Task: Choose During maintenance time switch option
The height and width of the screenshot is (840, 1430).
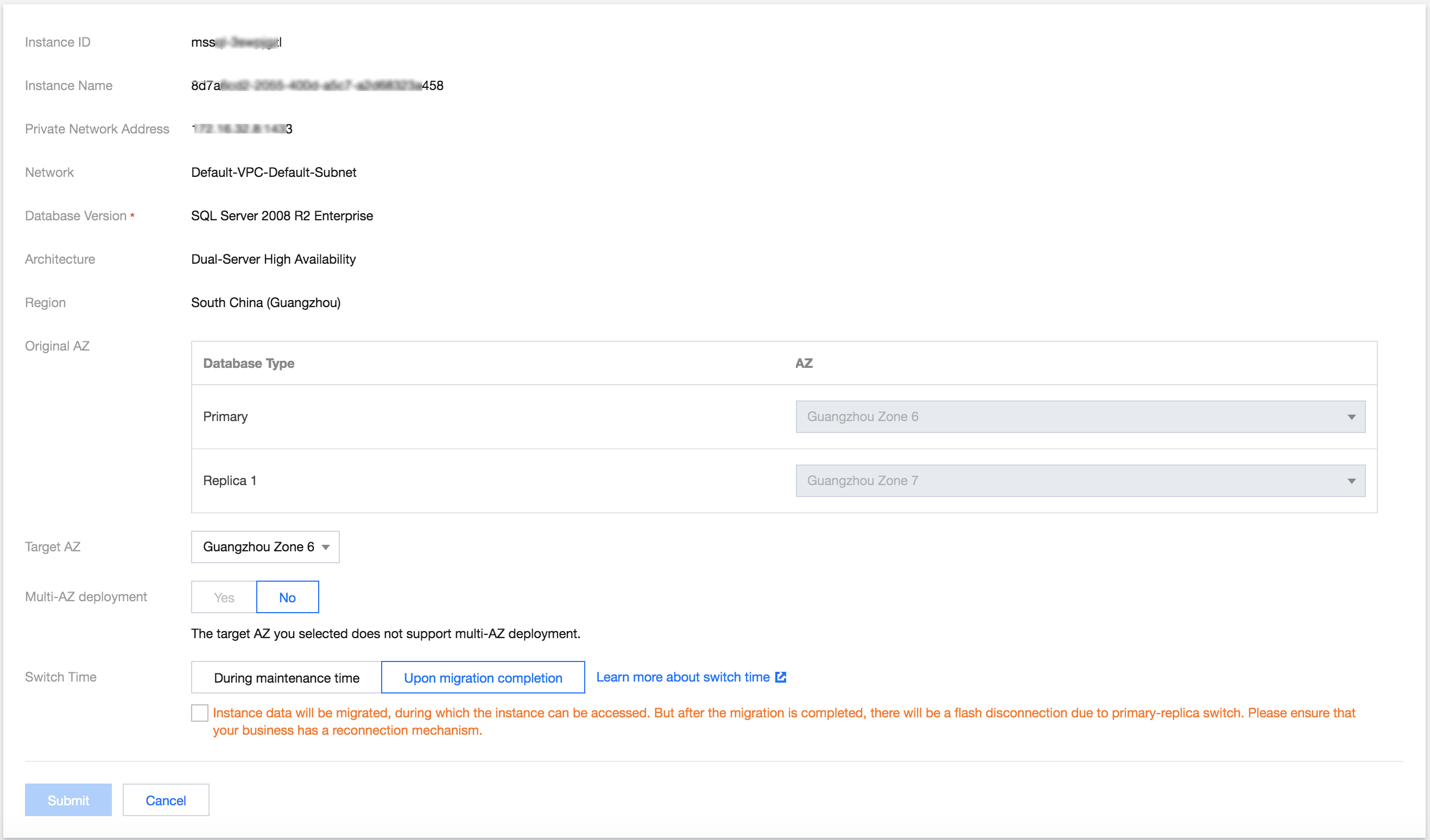Action: pos(287,678)
